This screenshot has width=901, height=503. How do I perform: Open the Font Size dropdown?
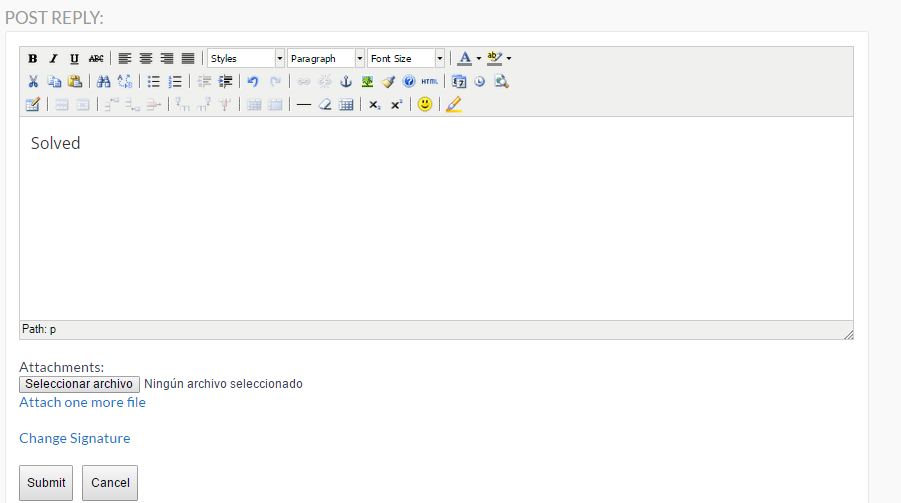[406, 59]
